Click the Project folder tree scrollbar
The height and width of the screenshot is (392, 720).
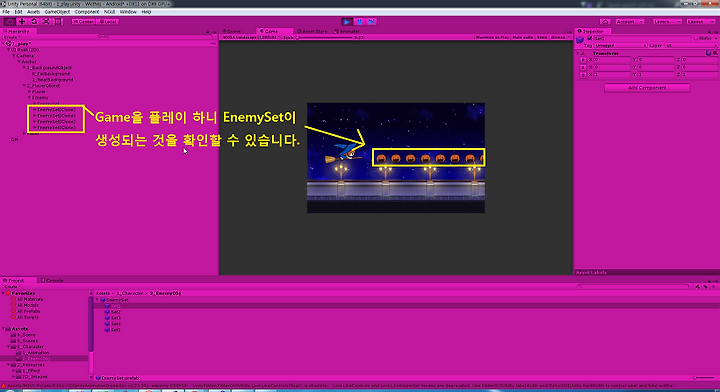pyautogui.click(x=90, y=325)
